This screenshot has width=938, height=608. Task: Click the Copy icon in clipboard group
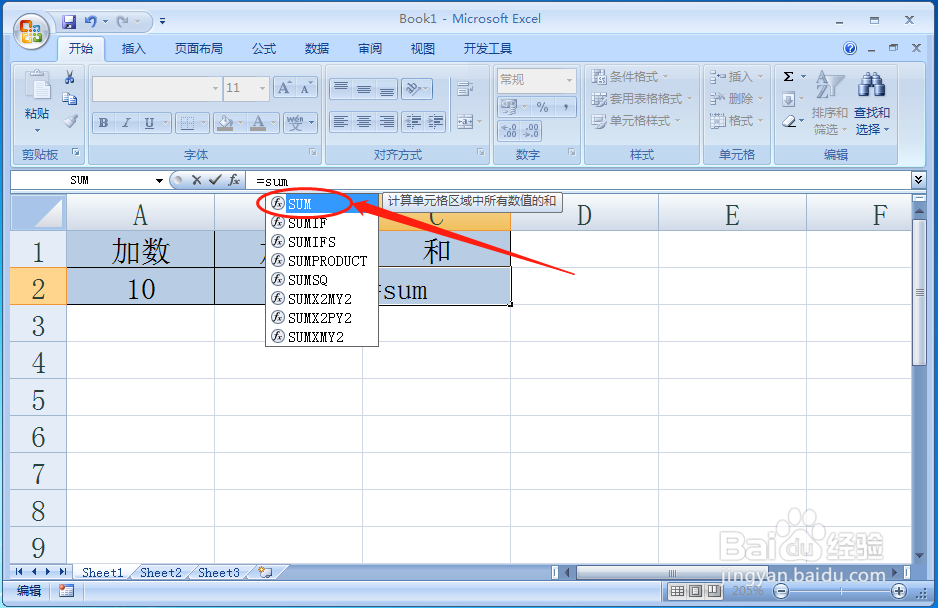(x=70, y=99)
